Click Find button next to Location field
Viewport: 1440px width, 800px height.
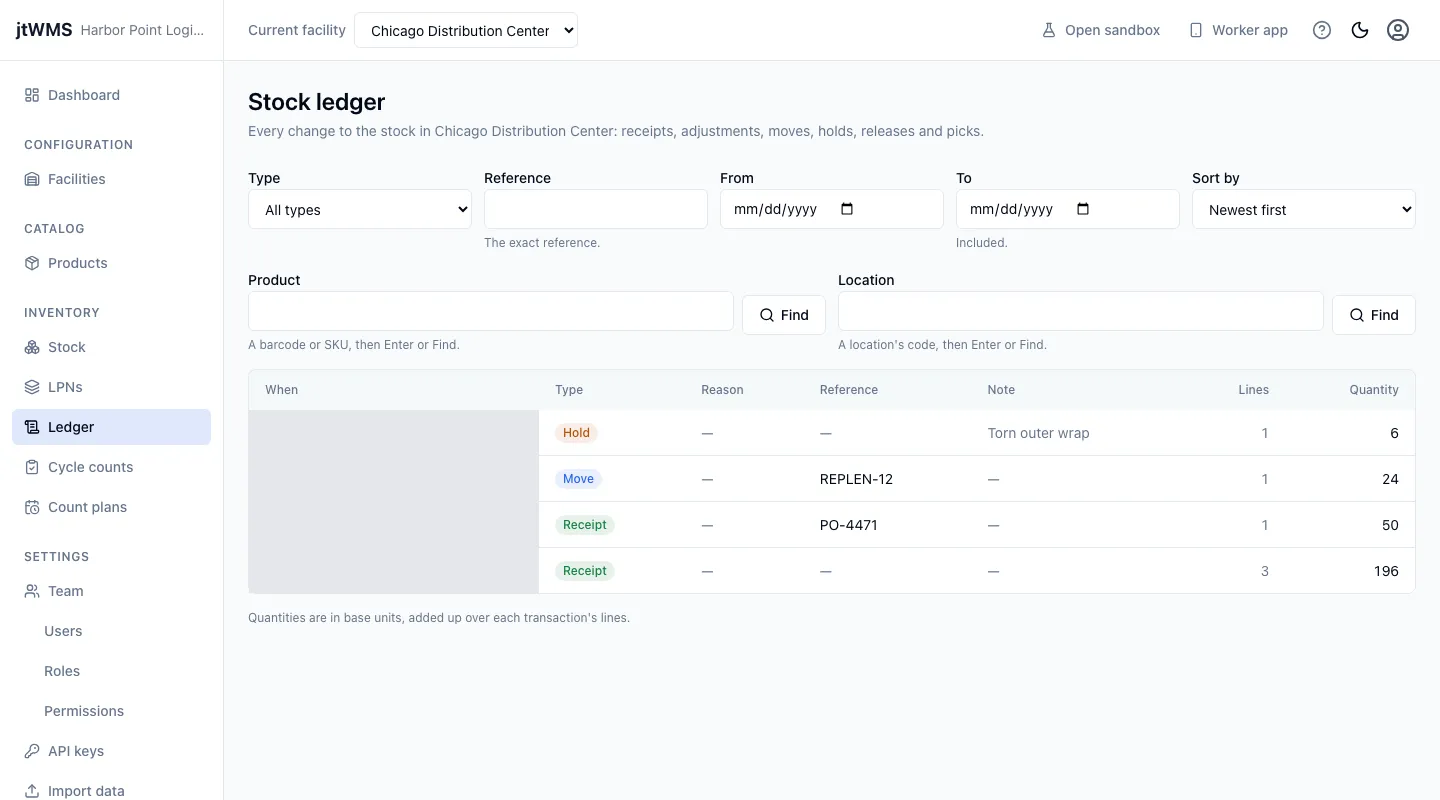click(x=1374, y=315)
